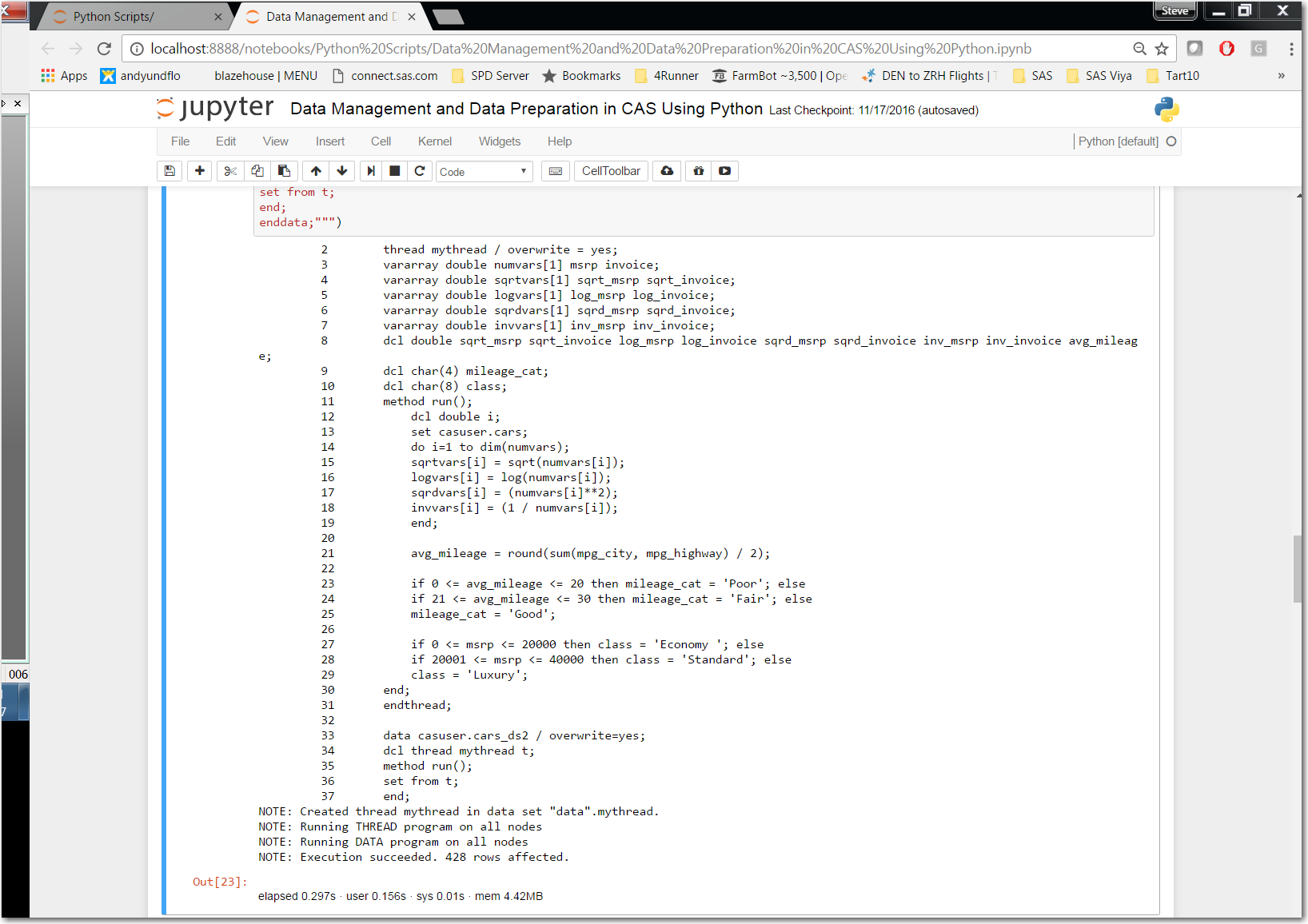Move the selected cell up

tap(317, 171)
